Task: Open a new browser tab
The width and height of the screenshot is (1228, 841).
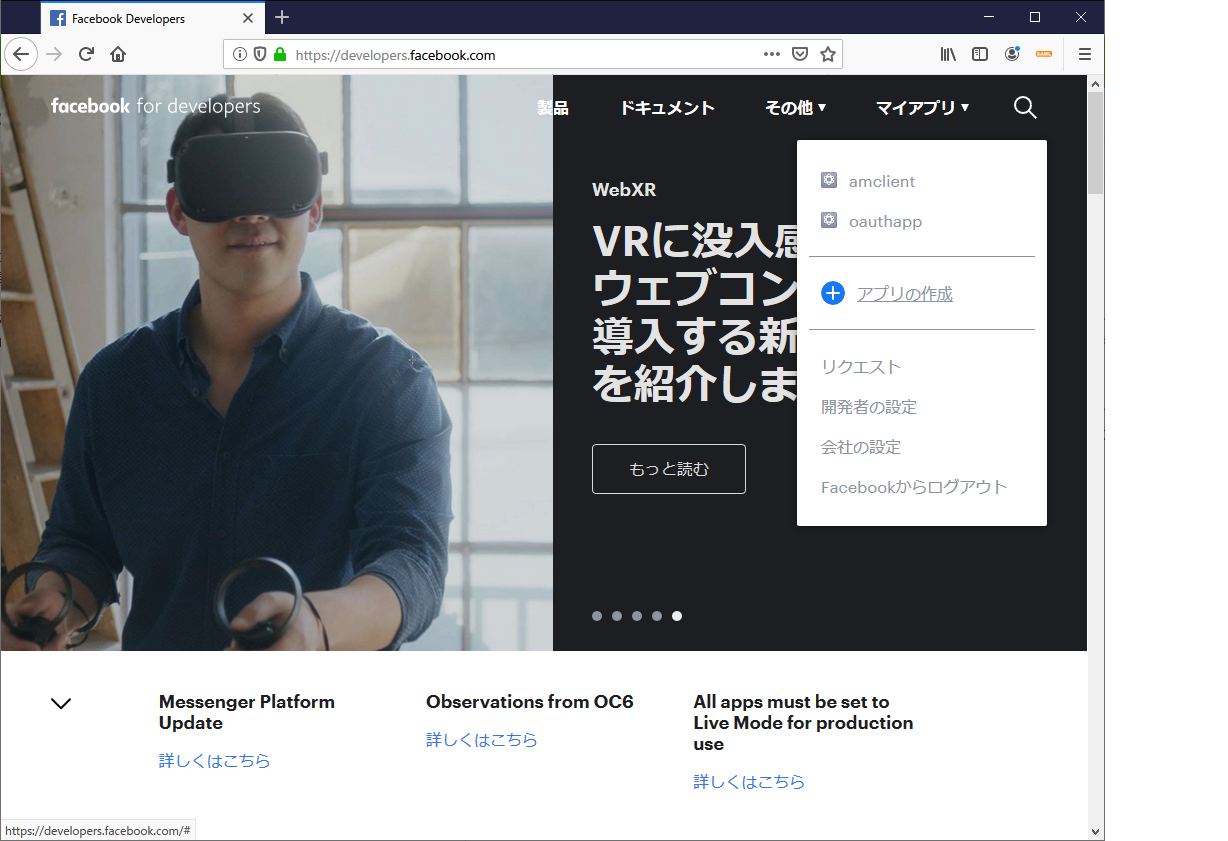Action: tap(282, 17)
